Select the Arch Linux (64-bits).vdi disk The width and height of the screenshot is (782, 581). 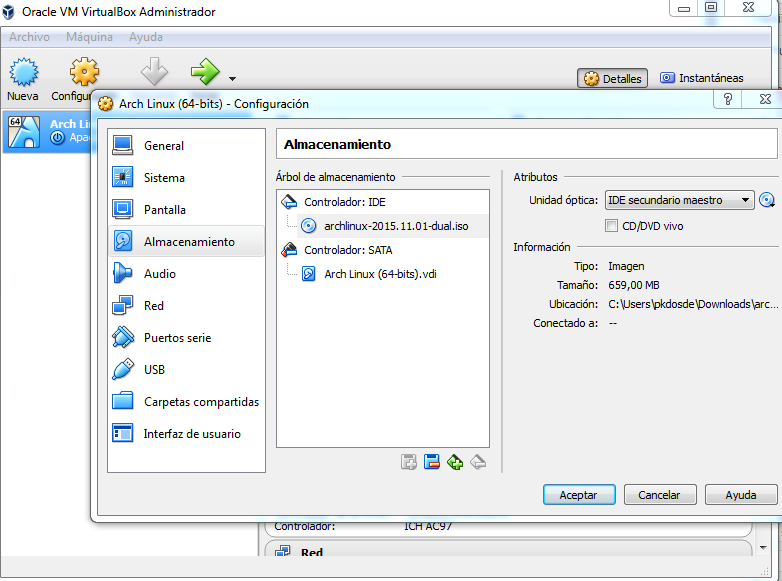tap(380, 274)
